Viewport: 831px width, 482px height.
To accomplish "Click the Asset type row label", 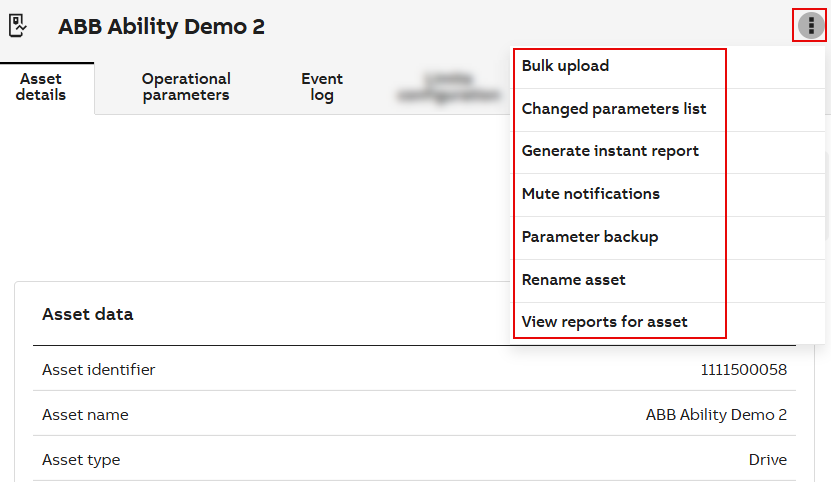I will click(81, 460).
